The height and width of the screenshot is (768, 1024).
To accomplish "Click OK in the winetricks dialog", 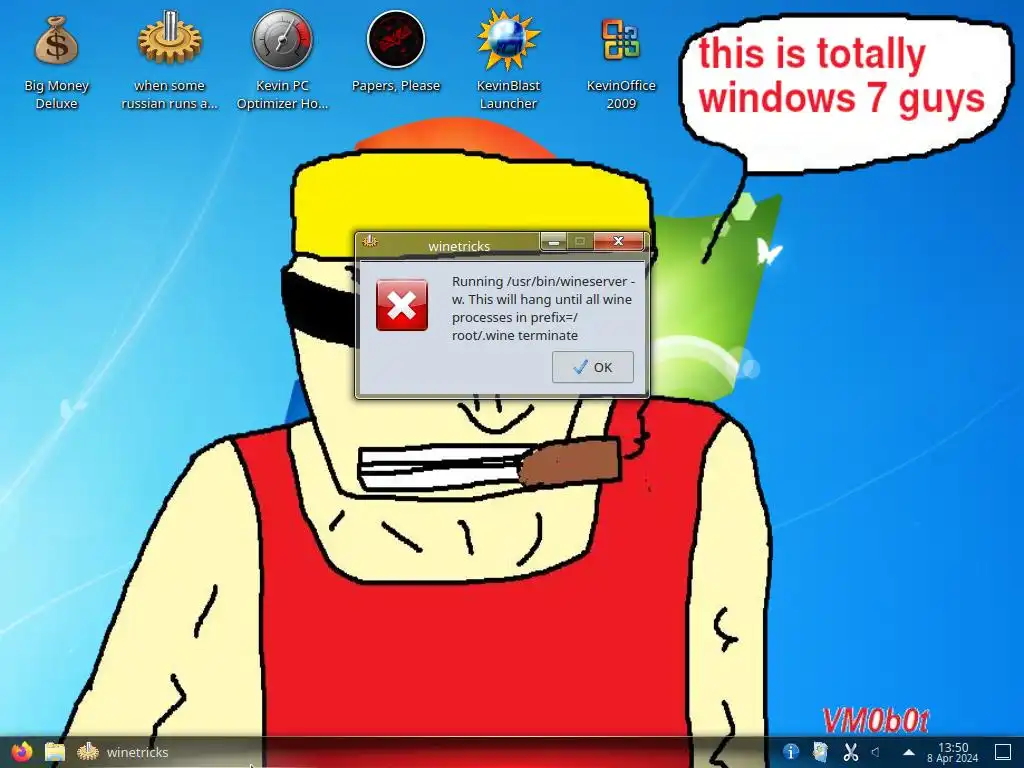I will tap(592, 367).
